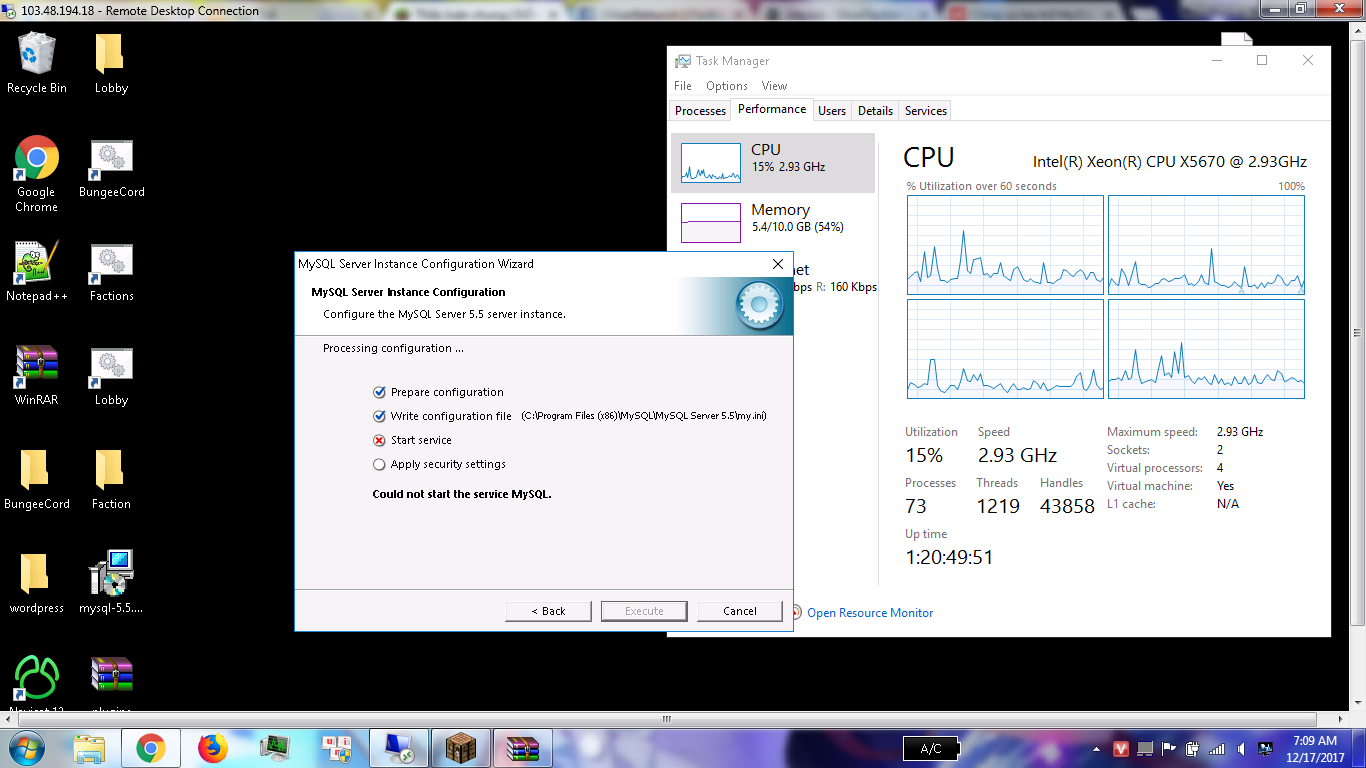Open the Lobby folder on the desktop
The width and height of the screenshot is (1366, 768).
(x=111, y=62)
